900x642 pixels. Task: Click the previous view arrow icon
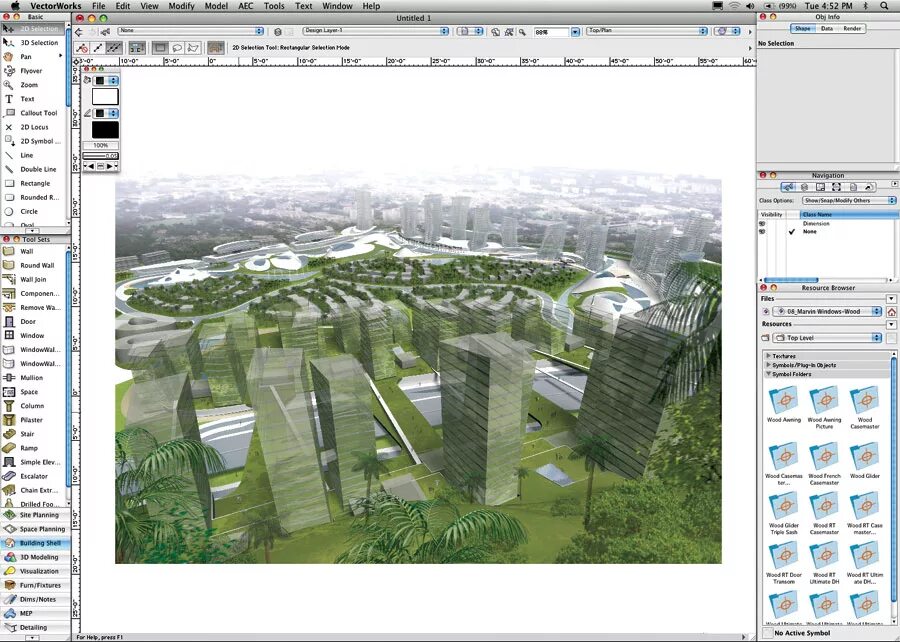click(x=79, y=32)
